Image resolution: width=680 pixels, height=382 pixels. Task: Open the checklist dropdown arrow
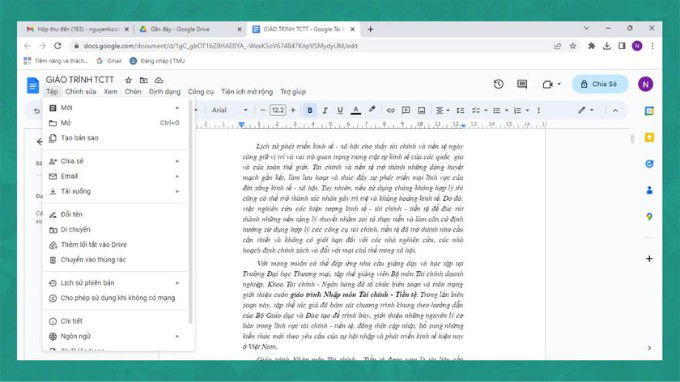pos(486,111)
